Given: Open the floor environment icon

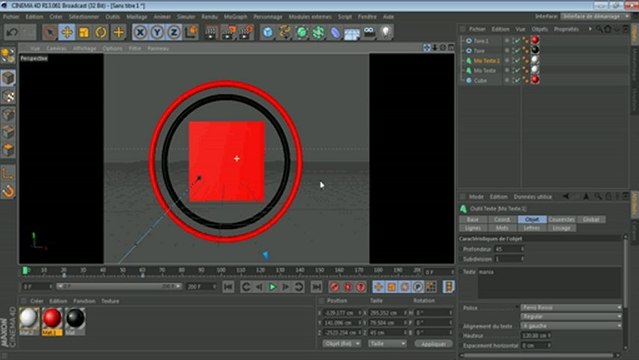Looking at the screenshot, I should tap(352, 33).
